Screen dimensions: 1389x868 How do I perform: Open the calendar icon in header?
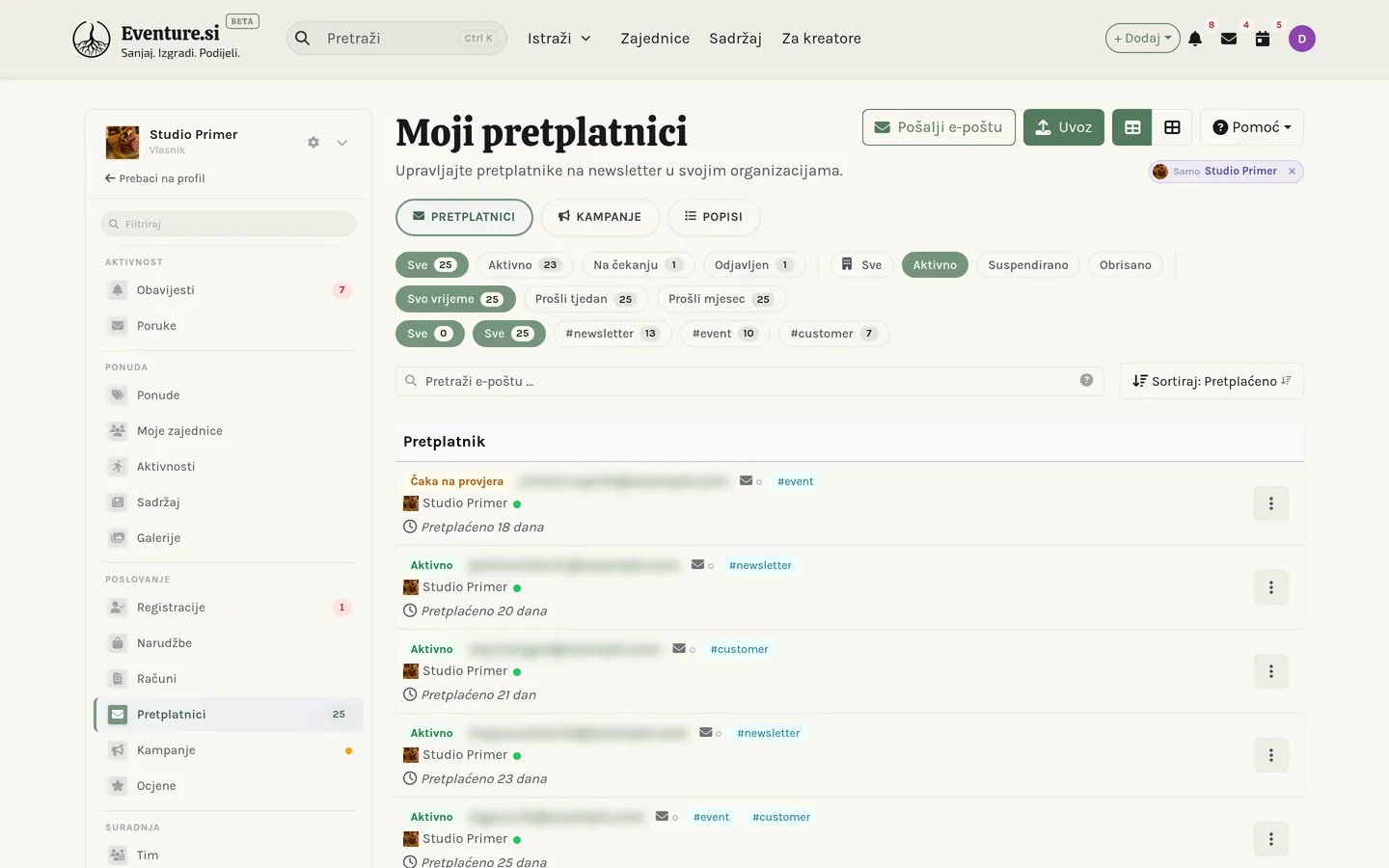click(x=1263, y=39)
